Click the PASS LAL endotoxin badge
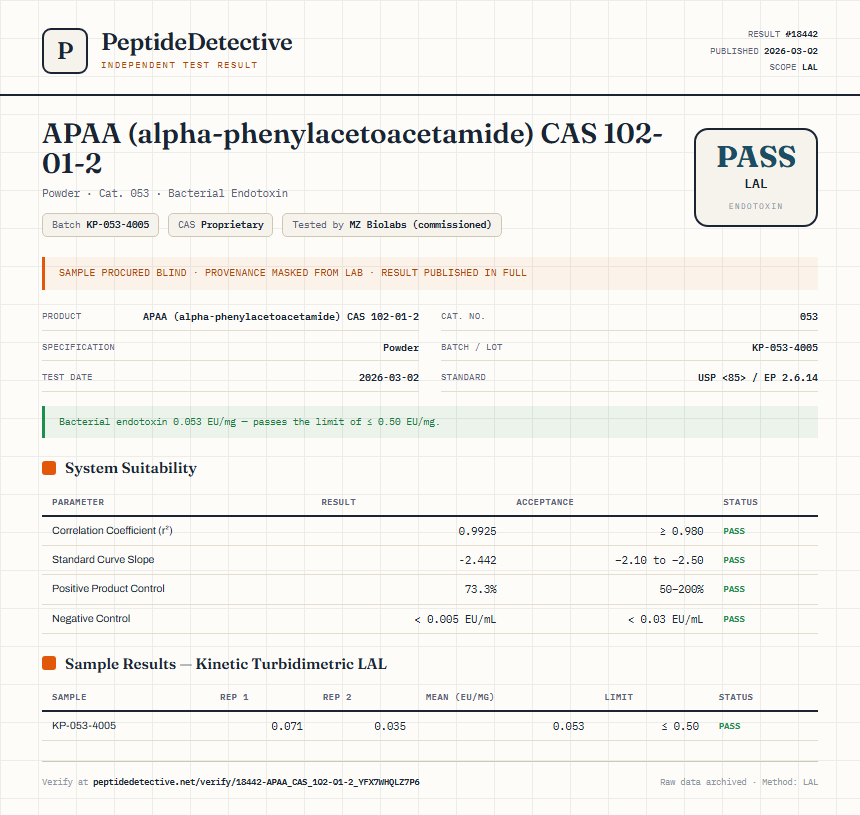 [756, 177]
